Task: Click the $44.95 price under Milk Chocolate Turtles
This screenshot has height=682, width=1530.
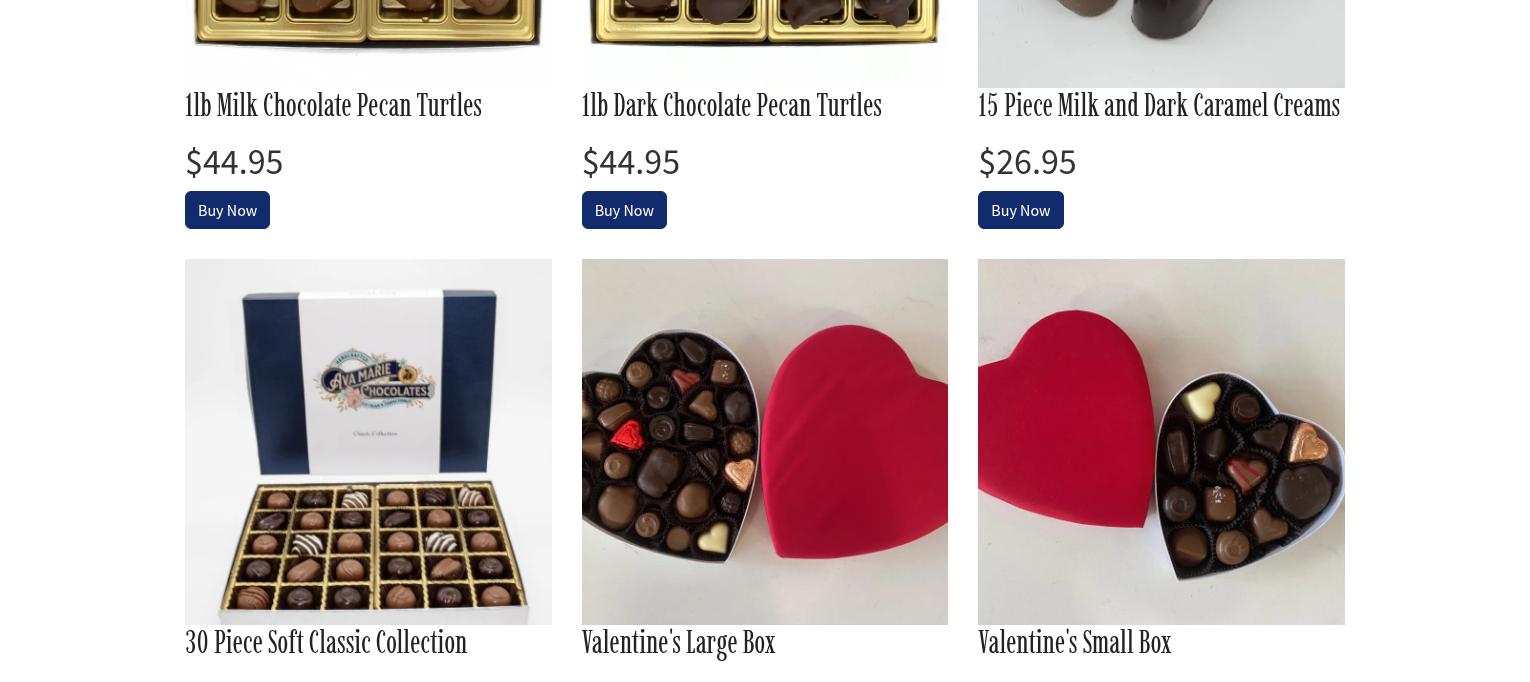Action: (x=234, y=162)
